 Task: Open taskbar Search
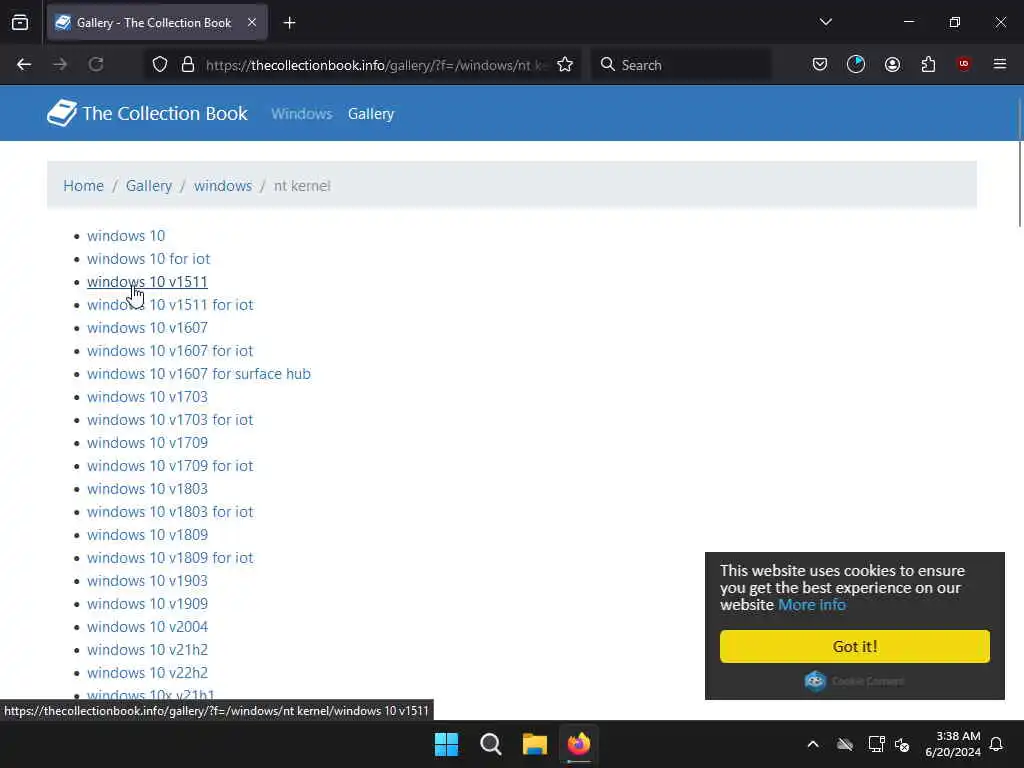click(x=490, y=744)
